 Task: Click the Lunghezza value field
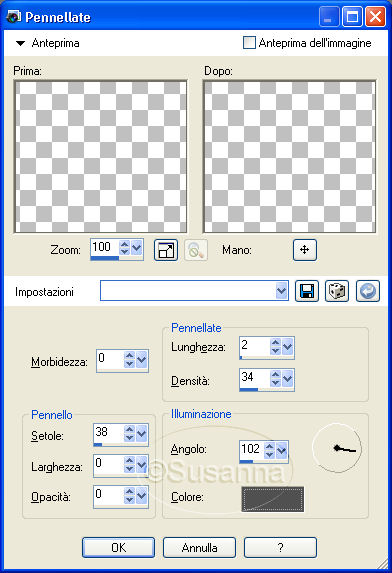pyautogui.click(x=255, y=345)
